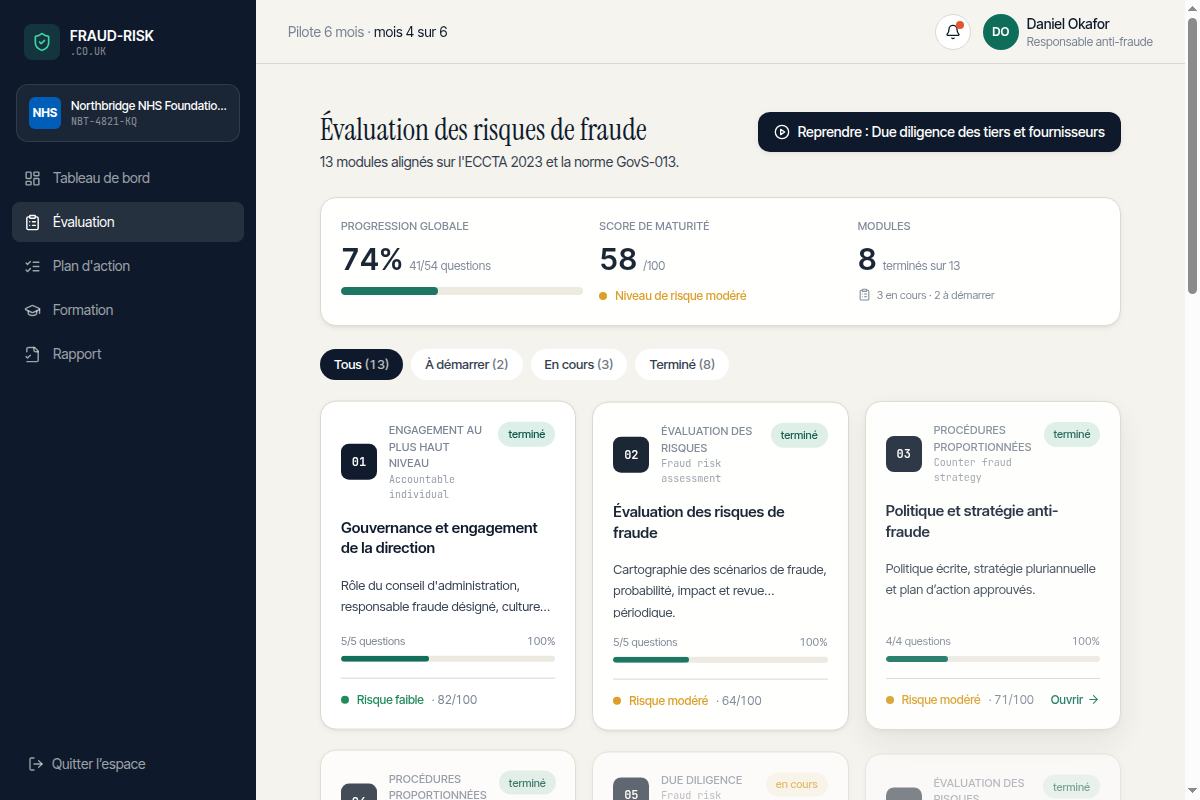Go to Plan d'action
The height and width of the screenshot is (800, 1200).
pos(128,266)
